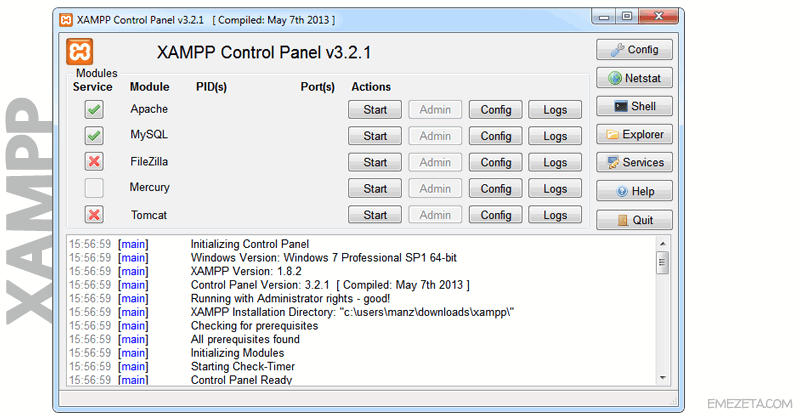The width and height of the screenshot is (800, 419).
Task: Click the MySQL module name
Action: pos(149,135)
